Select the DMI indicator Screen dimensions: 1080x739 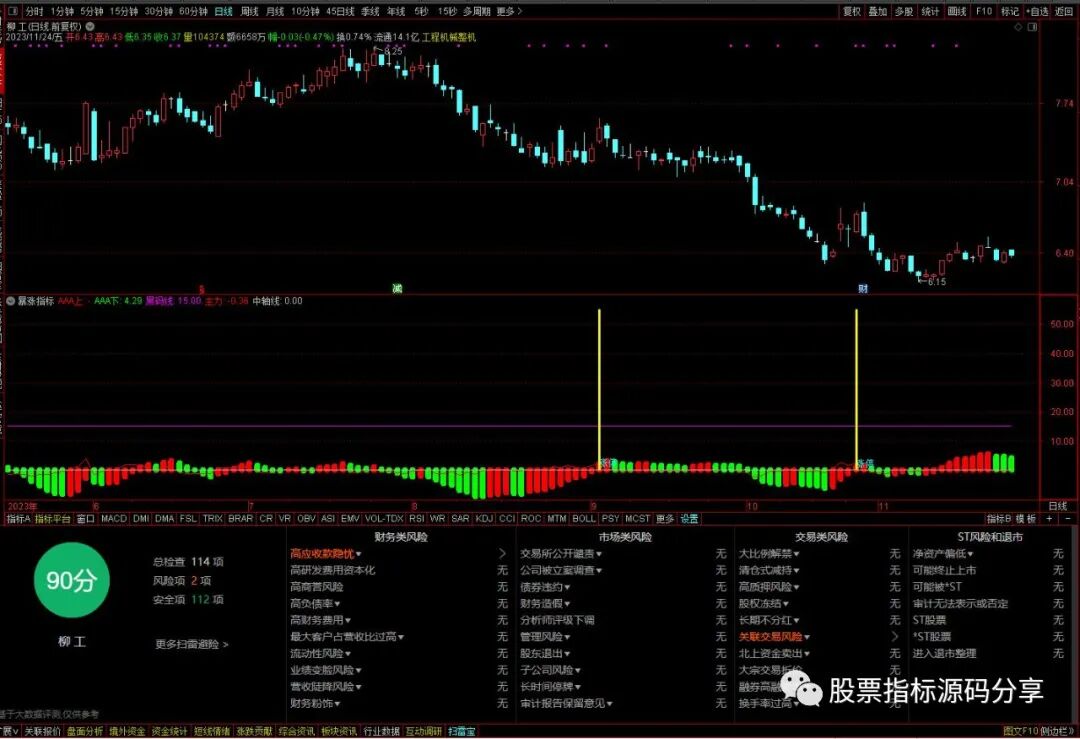(x=141, y=519)
